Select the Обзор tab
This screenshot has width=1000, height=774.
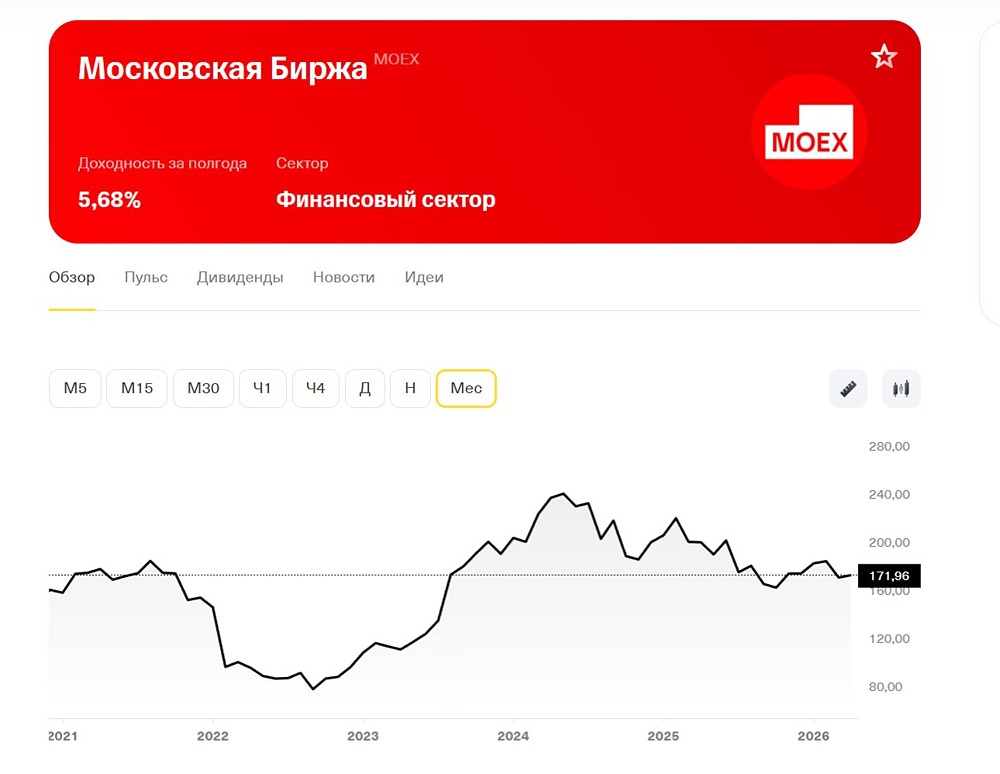pos(70,277)
